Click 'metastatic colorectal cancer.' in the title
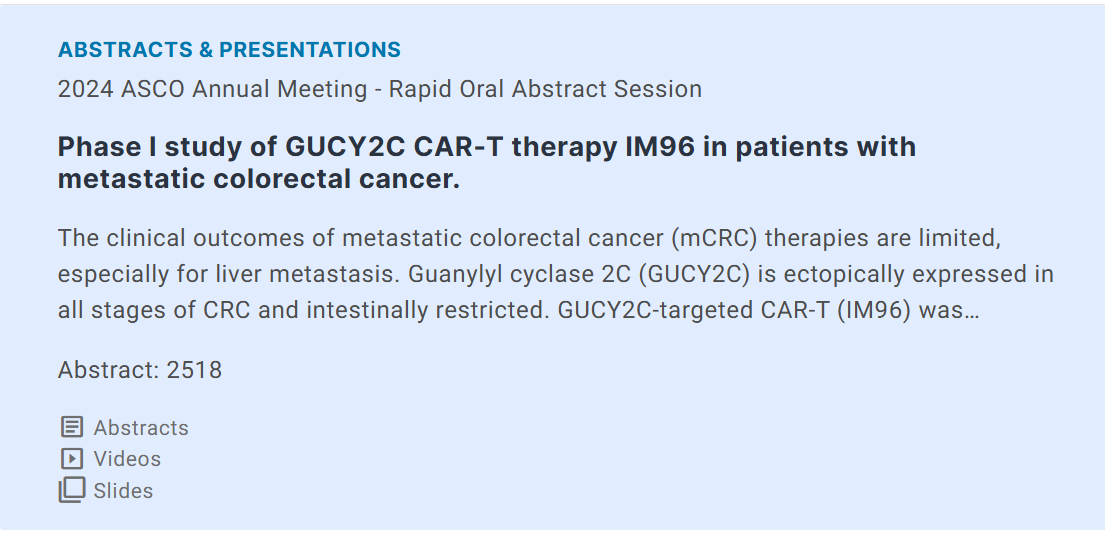The image size is (1105, 535). (x=259, y=179)
